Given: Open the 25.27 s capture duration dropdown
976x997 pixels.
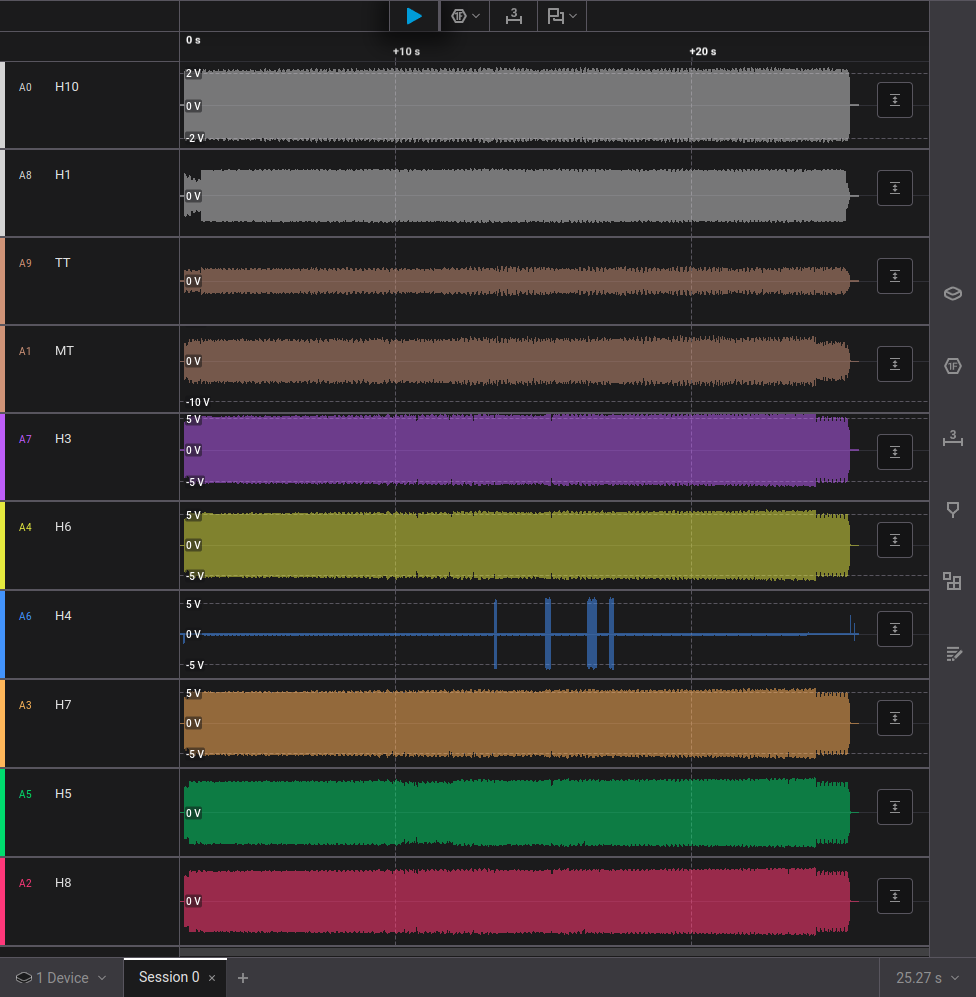Looking at the screenshot, I should [x=927, y=978].
